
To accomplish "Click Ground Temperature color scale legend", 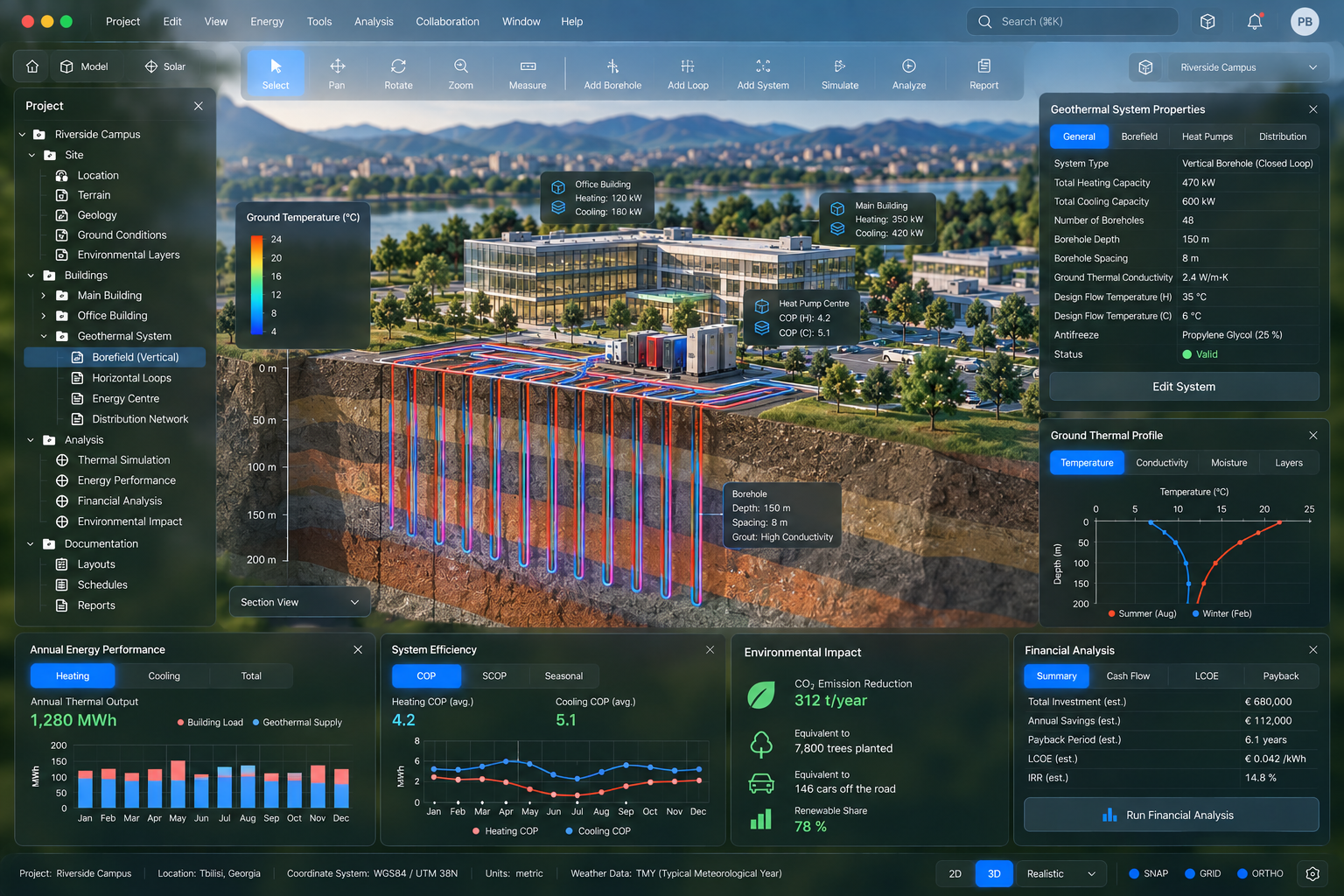I will [256, 285].
